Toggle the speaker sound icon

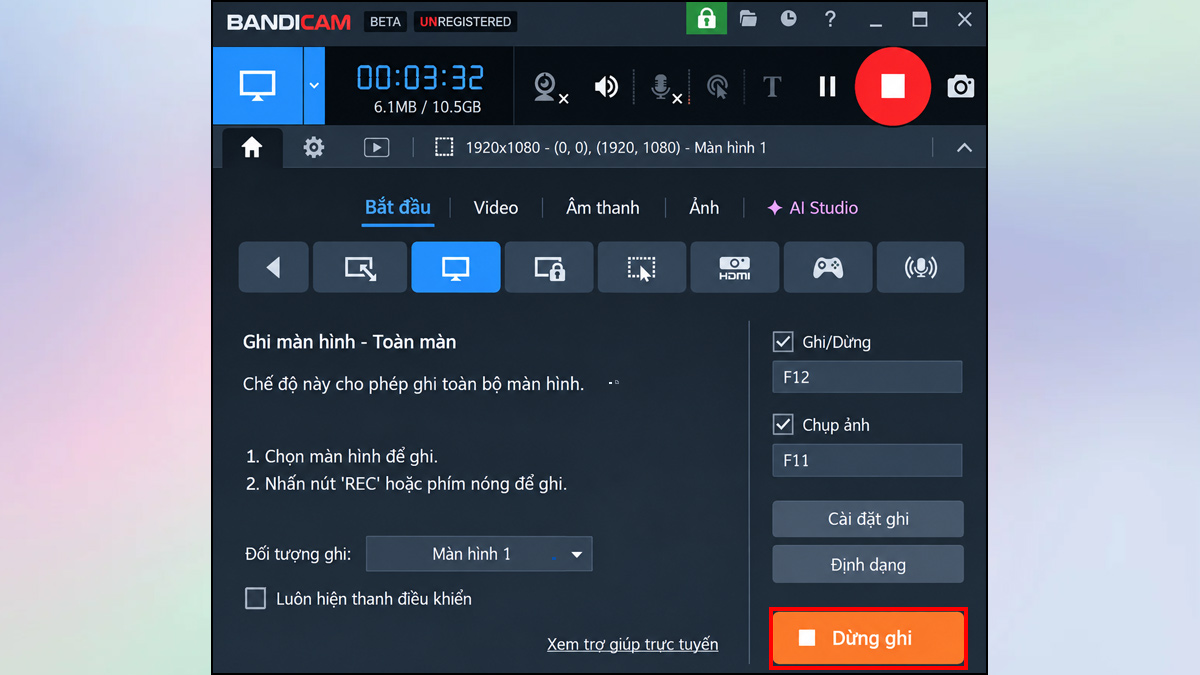(x=606, y=87)
